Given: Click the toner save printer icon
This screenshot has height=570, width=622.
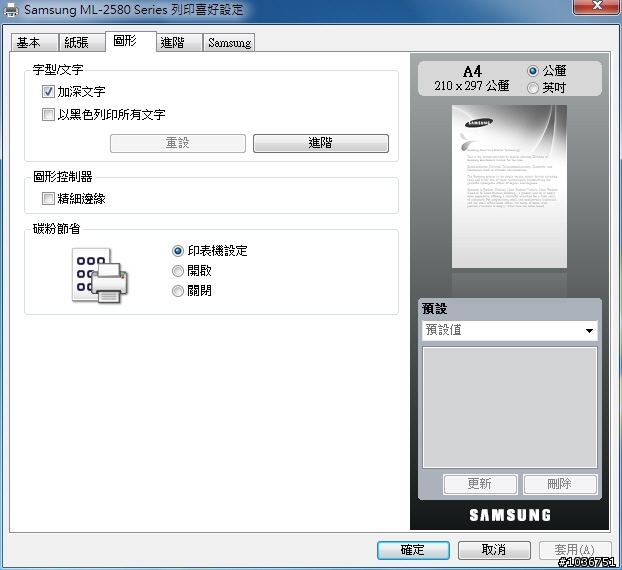Looking at the screenshot, I should (100, 276).
